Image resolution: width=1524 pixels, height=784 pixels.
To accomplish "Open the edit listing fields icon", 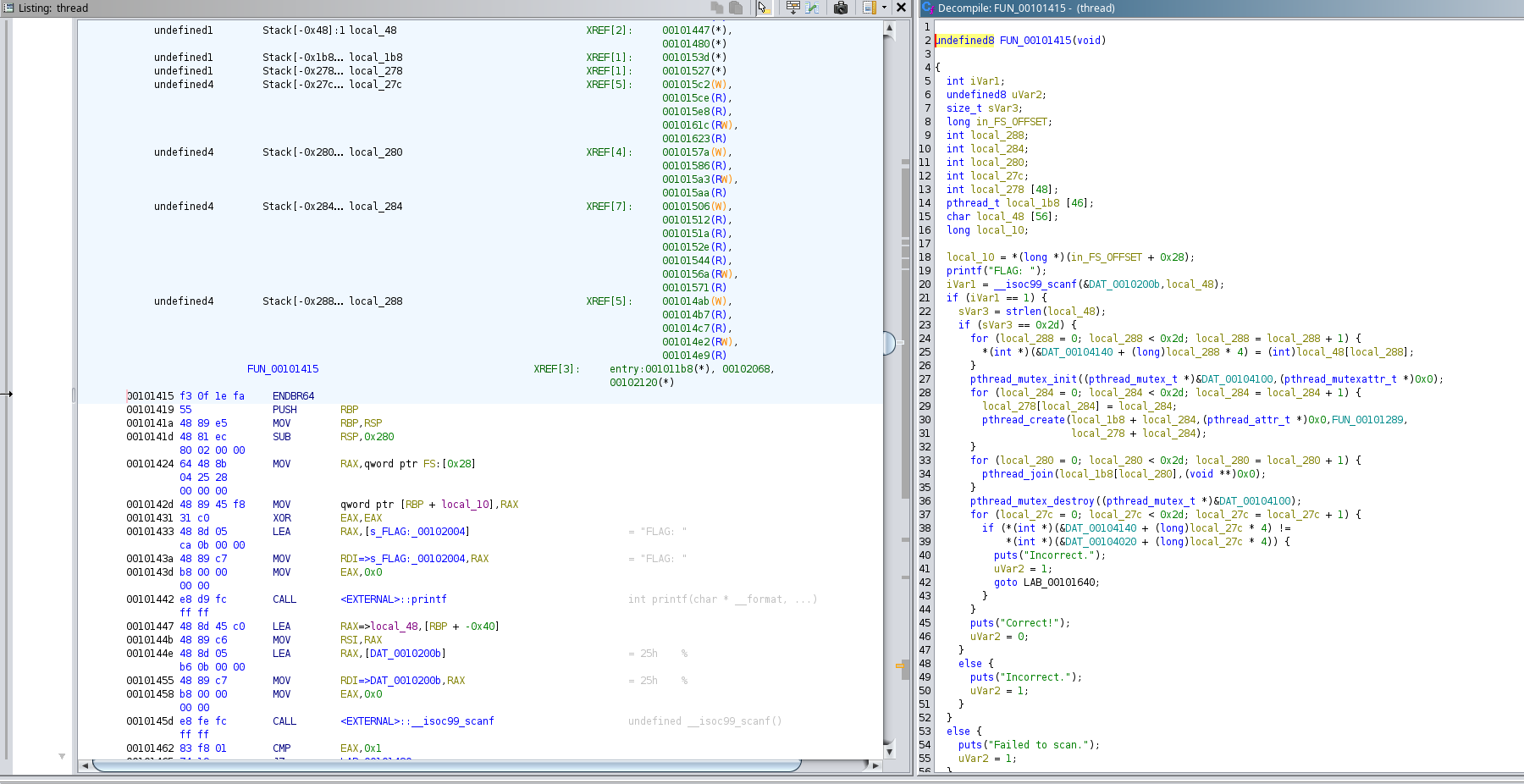I will click(793, 8).
